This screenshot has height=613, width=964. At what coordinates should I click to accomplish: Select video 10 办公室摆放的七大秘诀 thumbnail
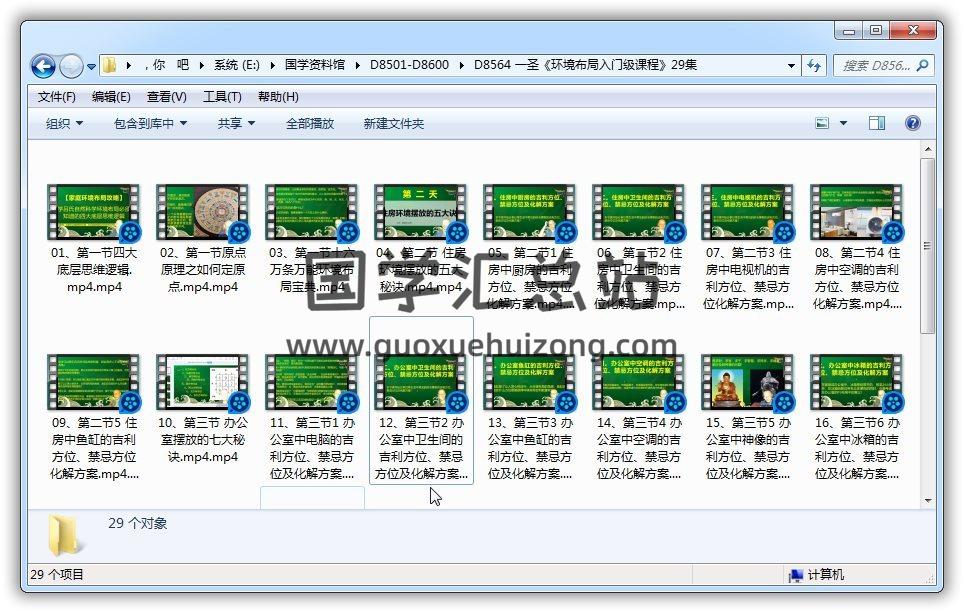[203, 381]
